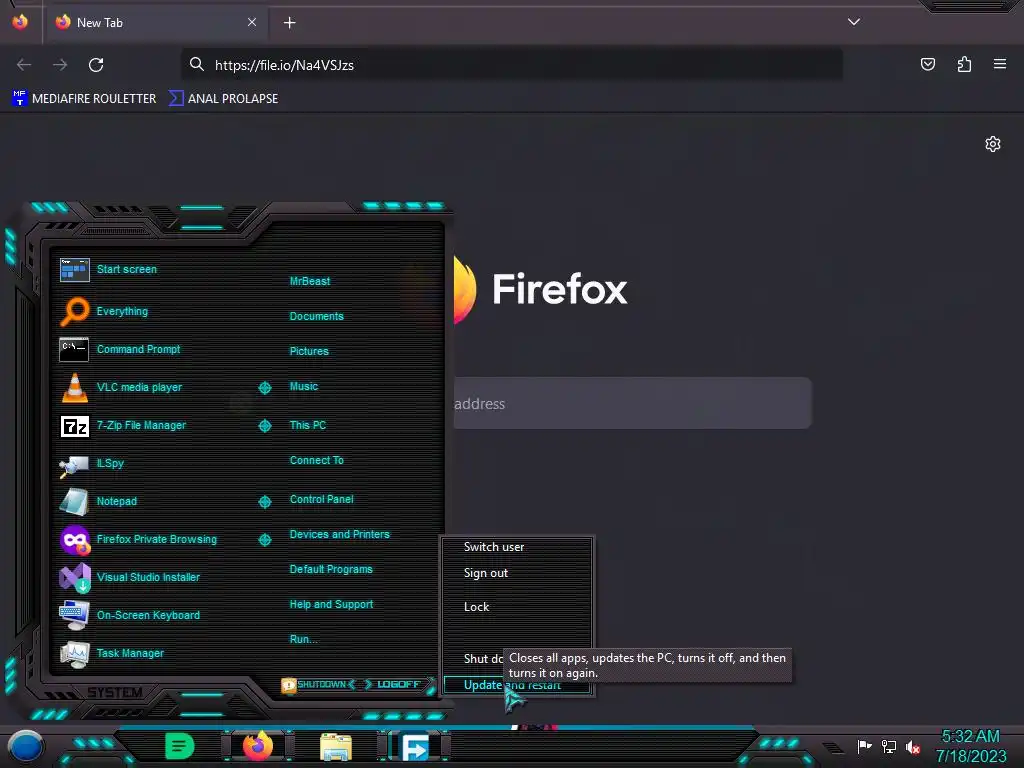The width and height of the screenshot is (1024, 768).
Task: Open Music in start menu
Action: coord(304,387)
